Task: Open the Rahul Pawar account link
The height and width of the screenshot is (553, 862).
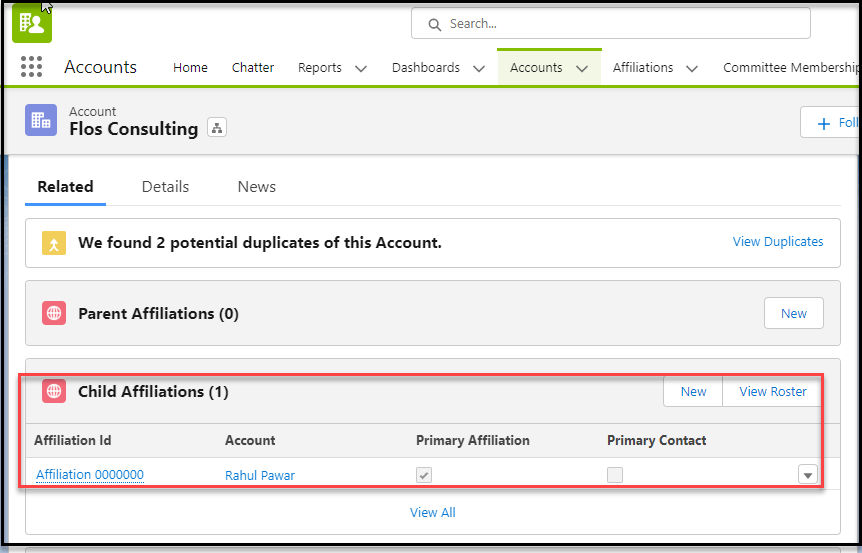Action: [x=260, y=475]
